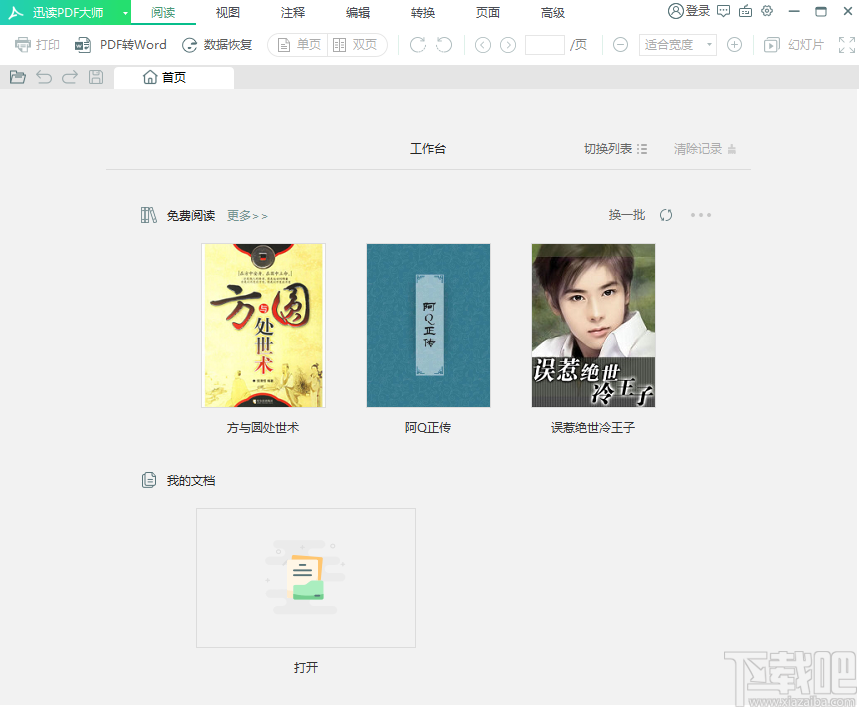This screenshot has width=859, height=707.
Task: Click the three-dot more options next to 换一批
Action: pyautogui.click(x=701, y=215)
